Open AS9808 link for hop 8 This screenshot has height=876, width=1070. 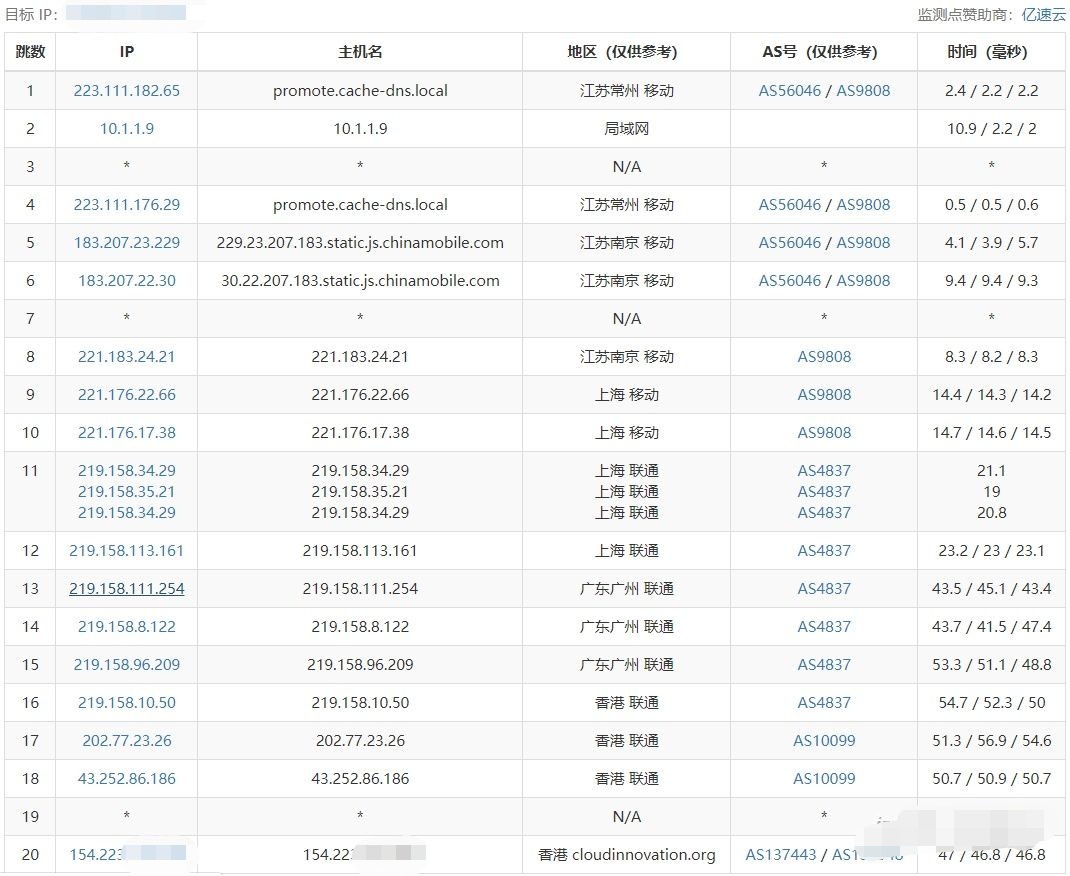tap(822, 356)
